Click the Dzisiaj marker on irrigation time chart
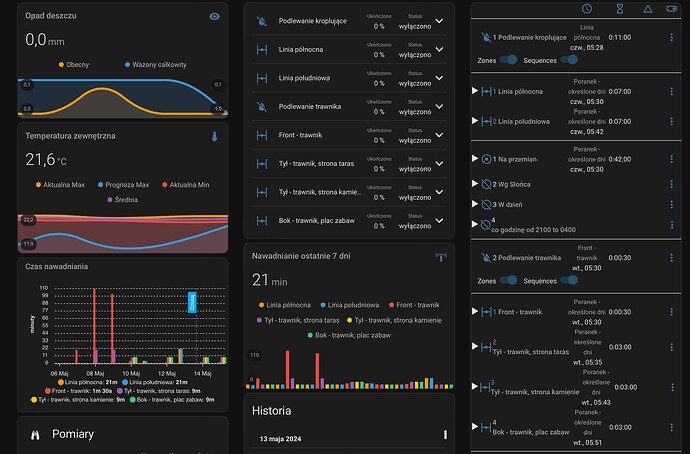 pyautogui.click(x=192, y=302)
